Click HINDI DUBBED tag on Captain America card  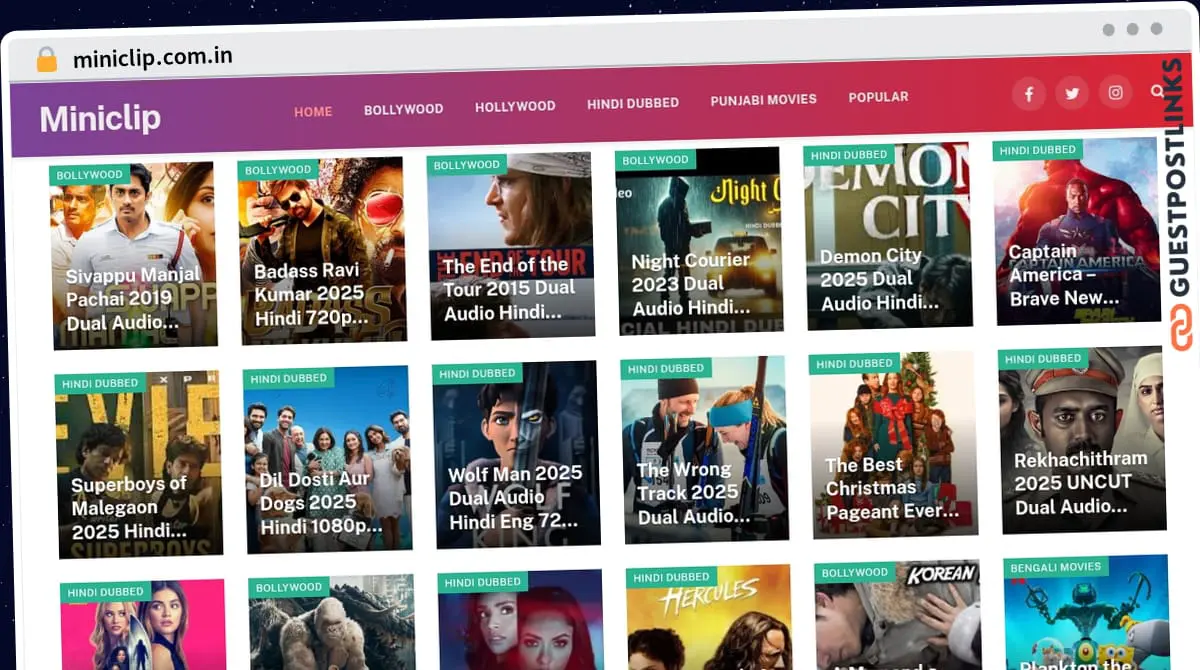1038,150
